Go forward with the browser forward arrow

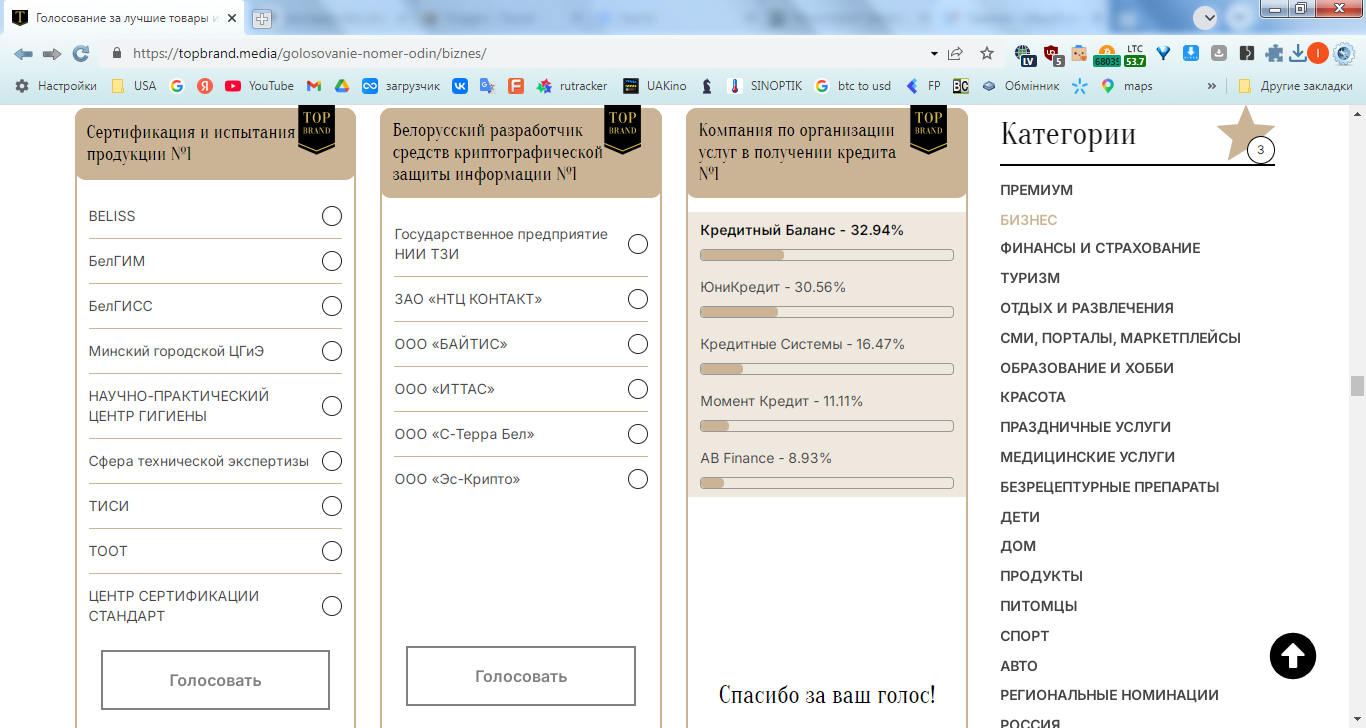(x=52, y=54)
